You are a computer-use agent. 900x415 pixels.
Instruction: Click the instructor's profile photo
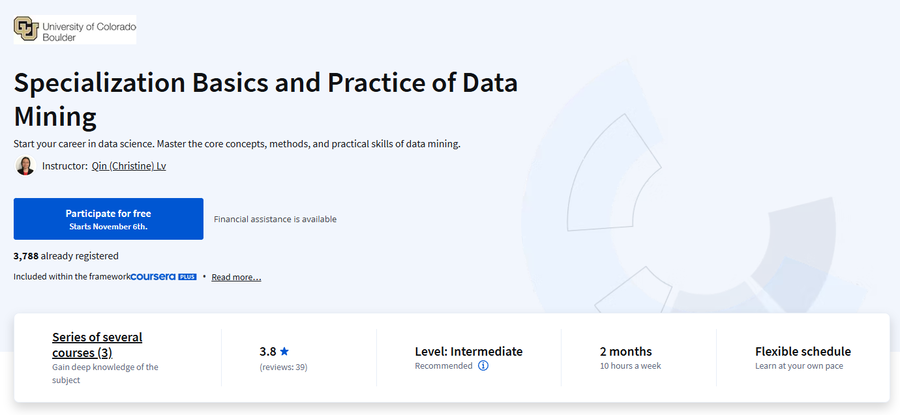[x=25, y=166]
